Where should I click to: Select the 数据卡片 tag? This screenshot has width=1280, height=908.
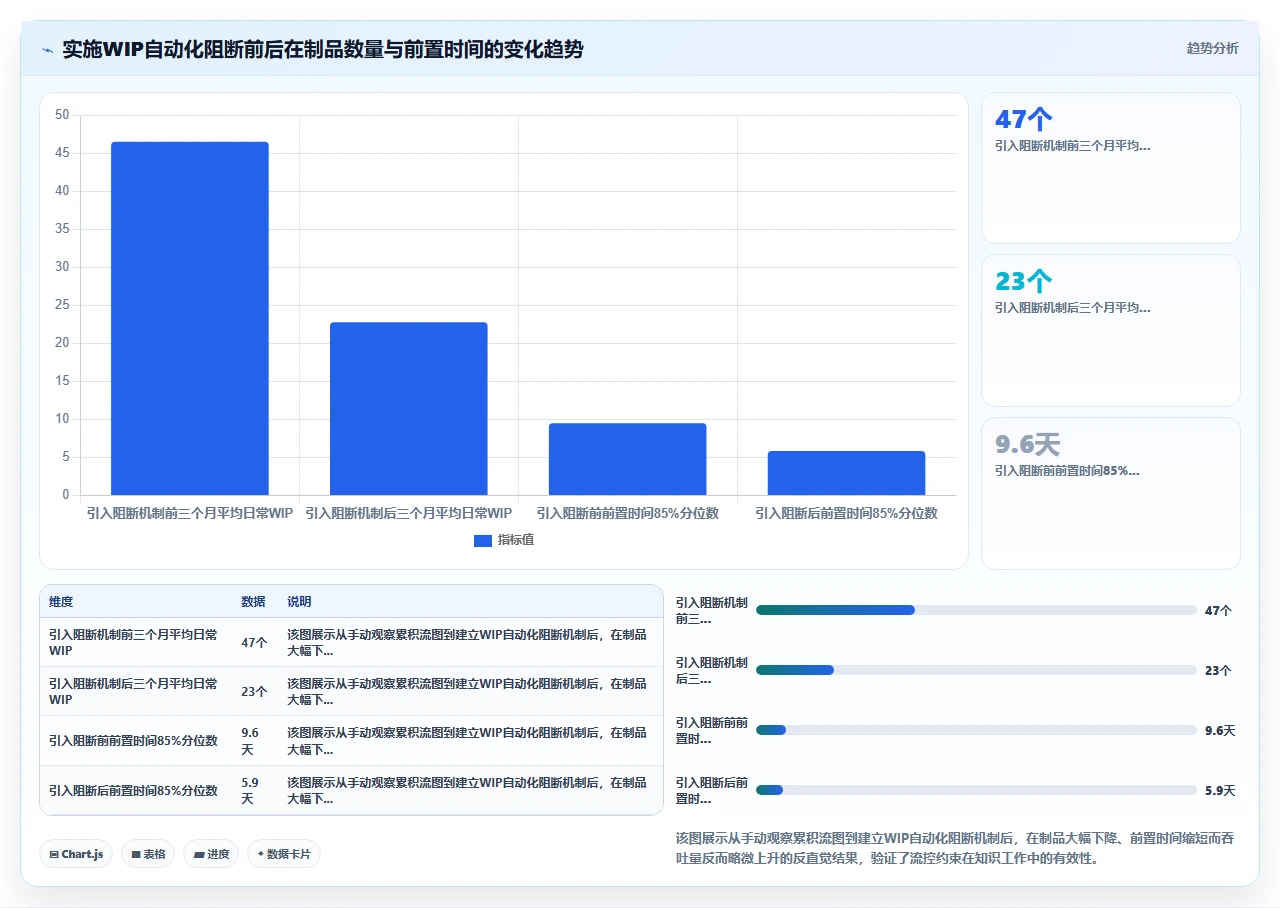[284, 854]
